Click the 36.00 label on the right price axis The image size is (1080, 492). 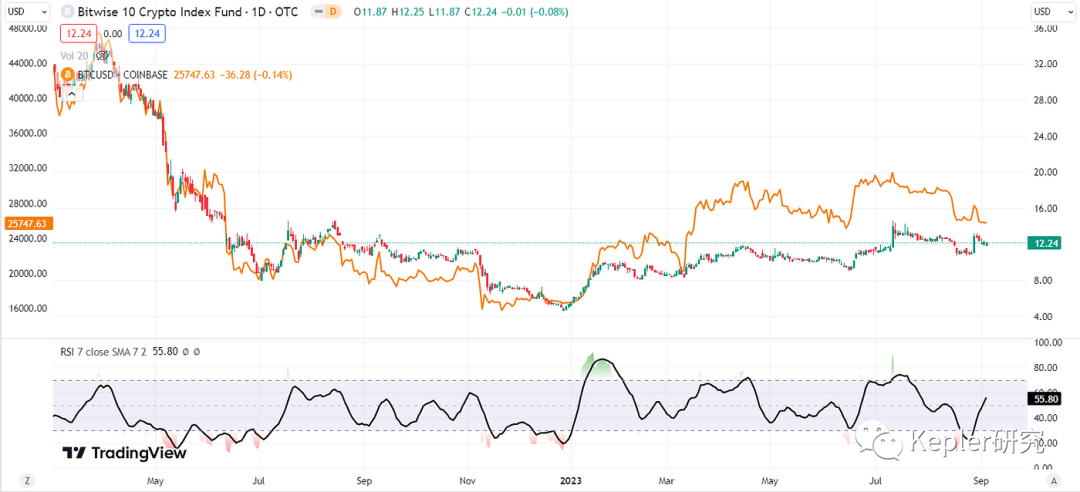tap(1045, 29)
